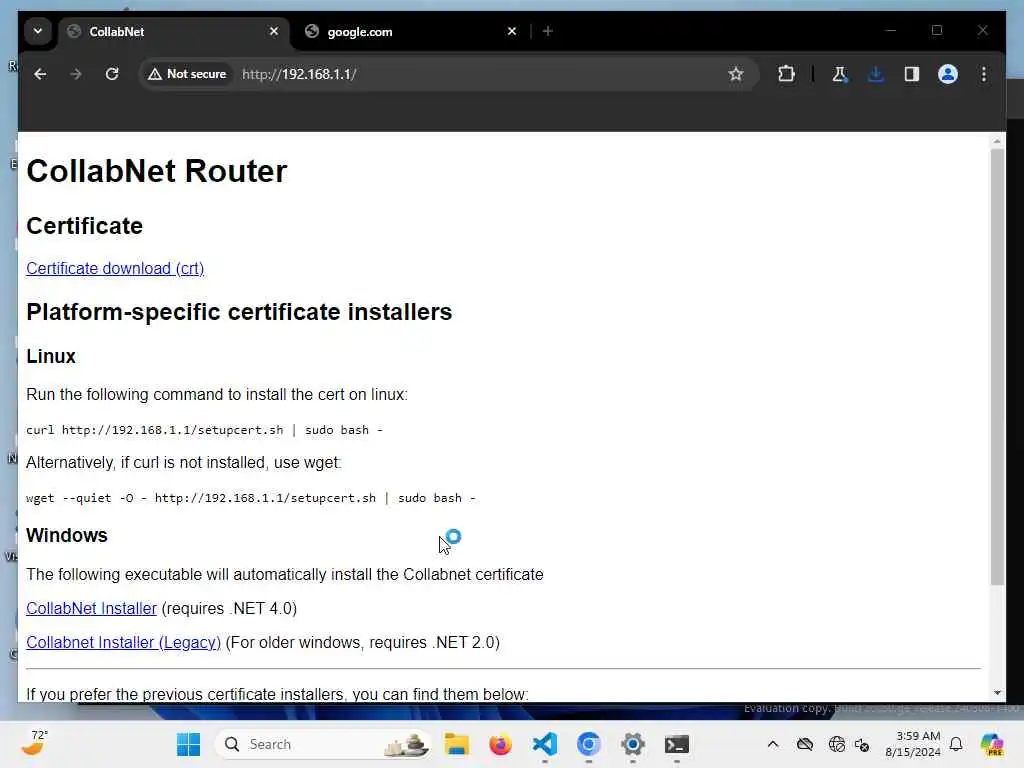This screenshot has height=768, width=1024.
Task: Click the cloud sync tray icon
Action: [805, 744]
